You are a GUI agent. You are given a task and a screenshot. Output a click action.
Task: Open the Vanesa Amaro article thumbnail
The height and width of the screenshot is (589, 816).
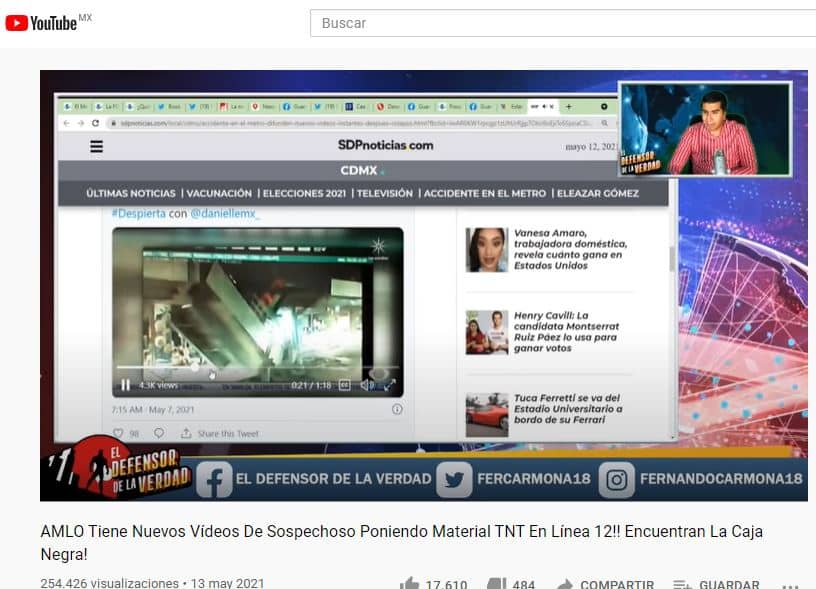click(487, 250)
